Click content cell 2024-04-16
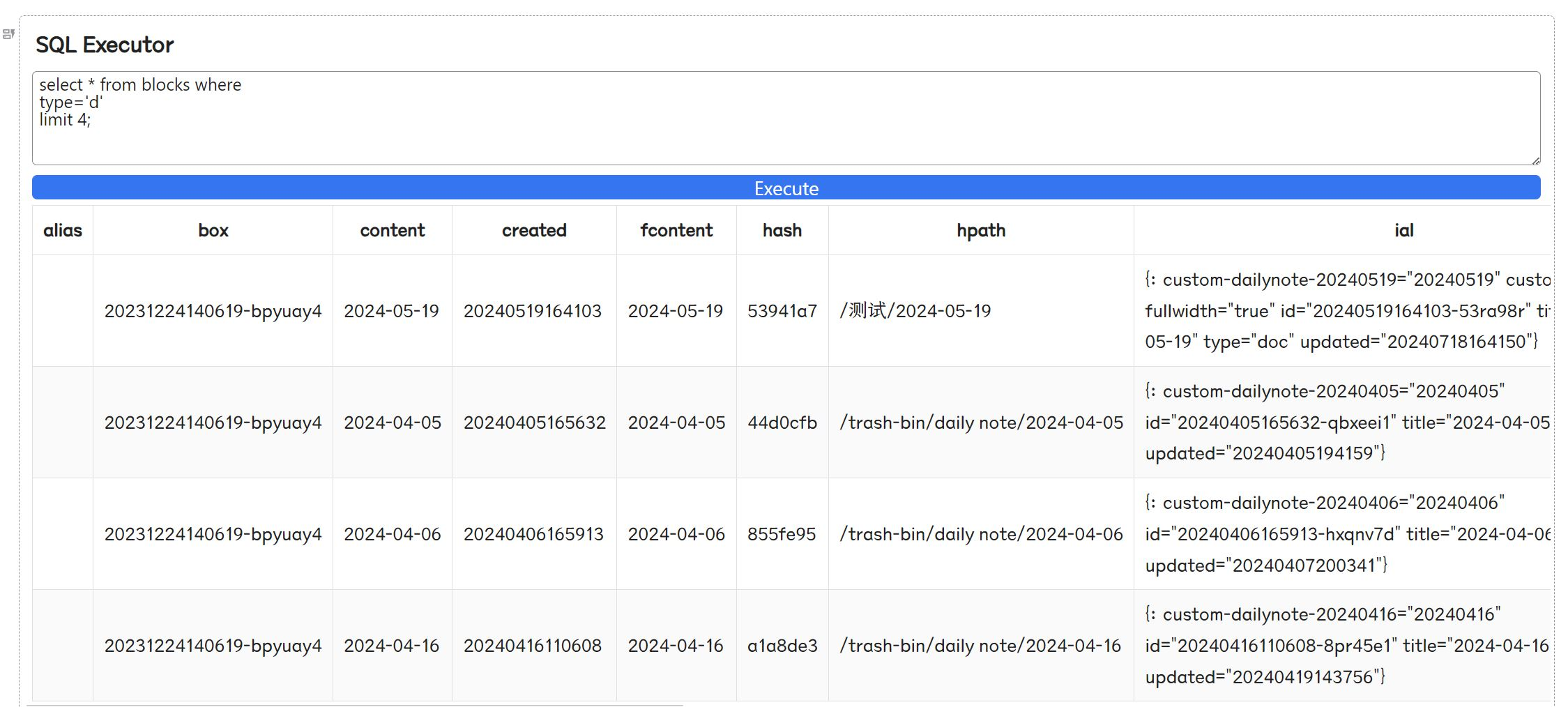 click(391, 646)
